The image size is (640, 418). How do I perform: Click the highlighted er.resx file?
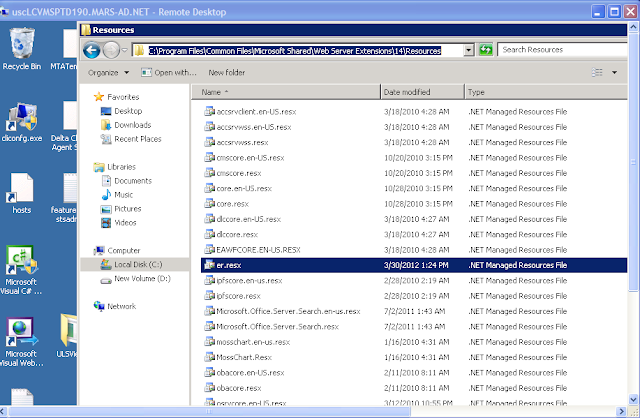pyautogui.click(x=414, y=265)
